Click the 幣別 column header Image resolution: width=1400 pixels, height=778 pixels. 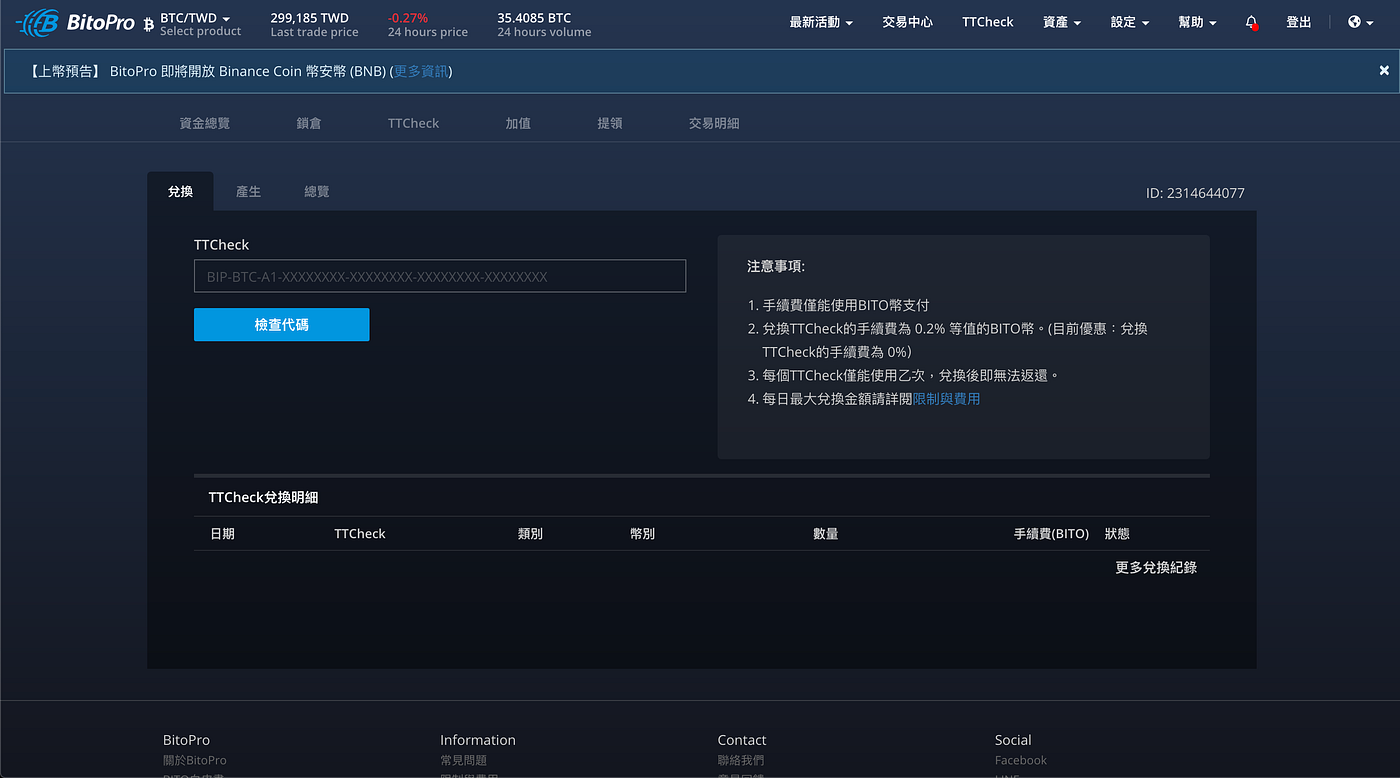click(643, 534)
